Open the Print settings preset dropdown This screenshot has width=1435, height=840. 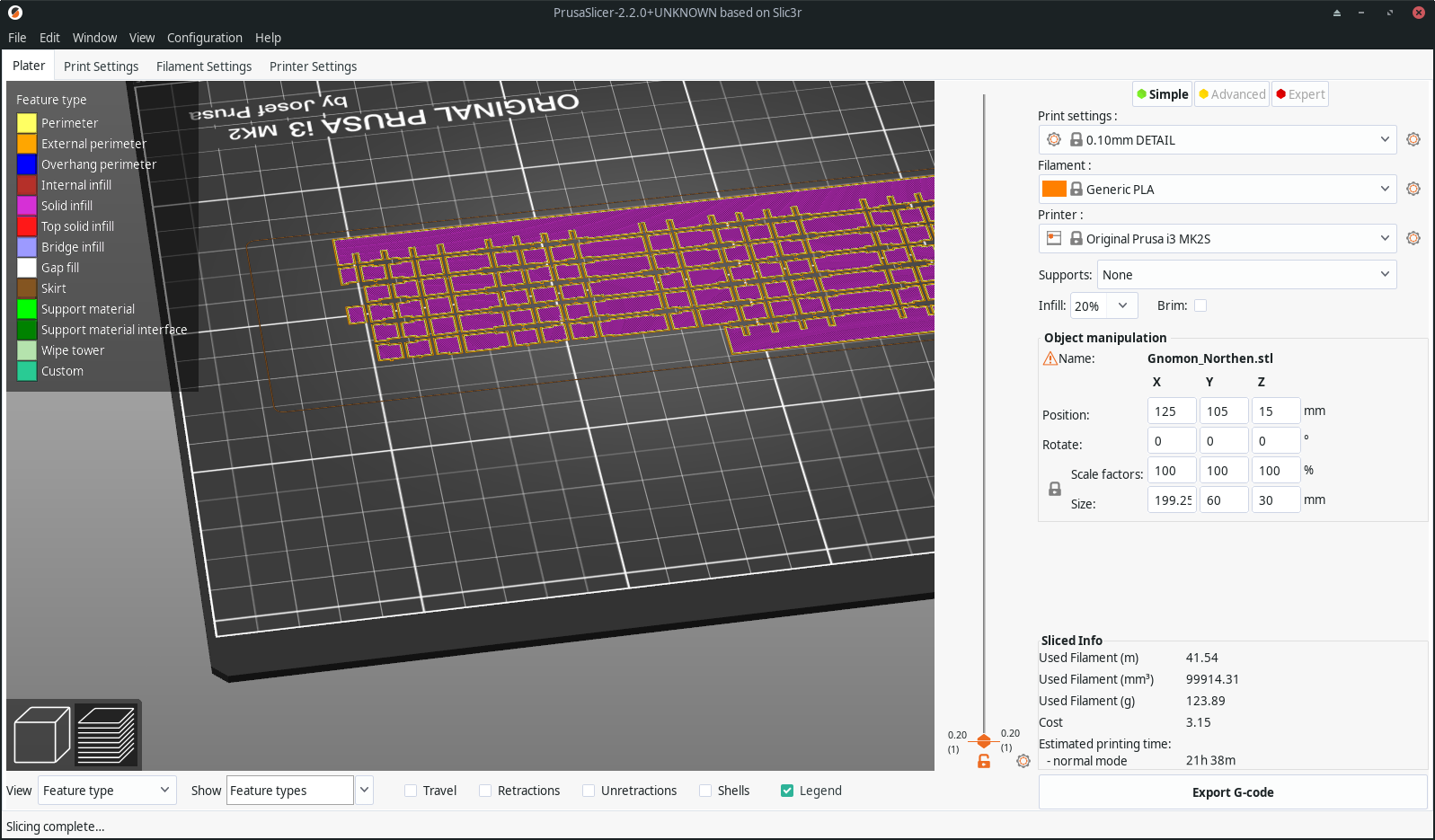pos(1218,139)
